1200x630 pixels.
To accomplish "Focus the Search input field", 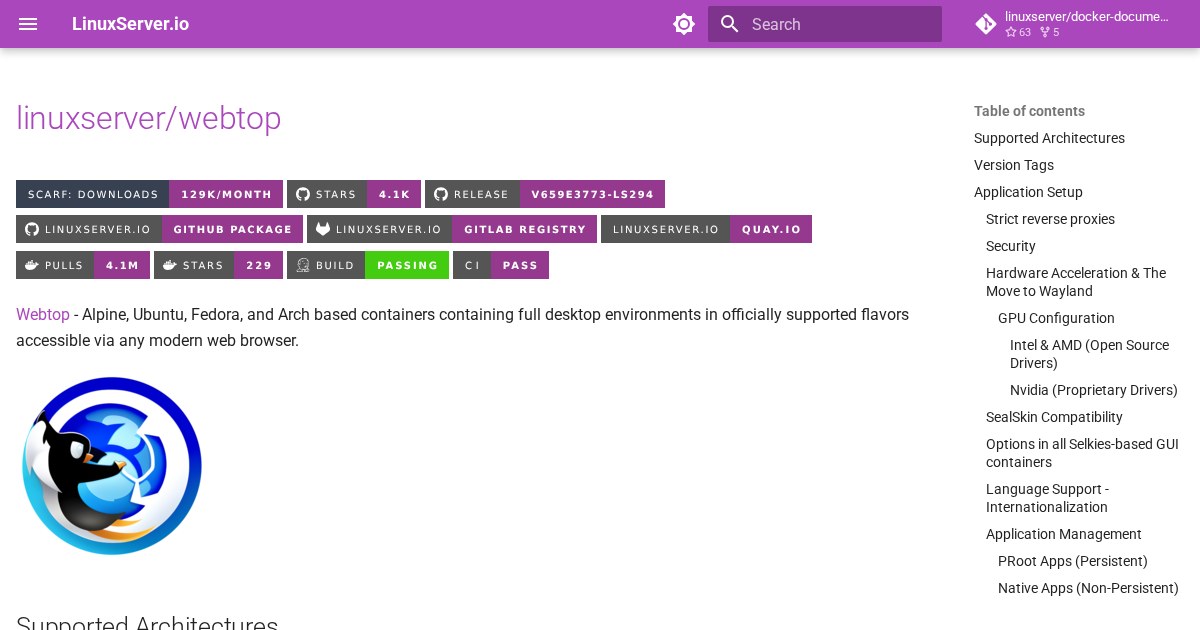I will point(825,24).
